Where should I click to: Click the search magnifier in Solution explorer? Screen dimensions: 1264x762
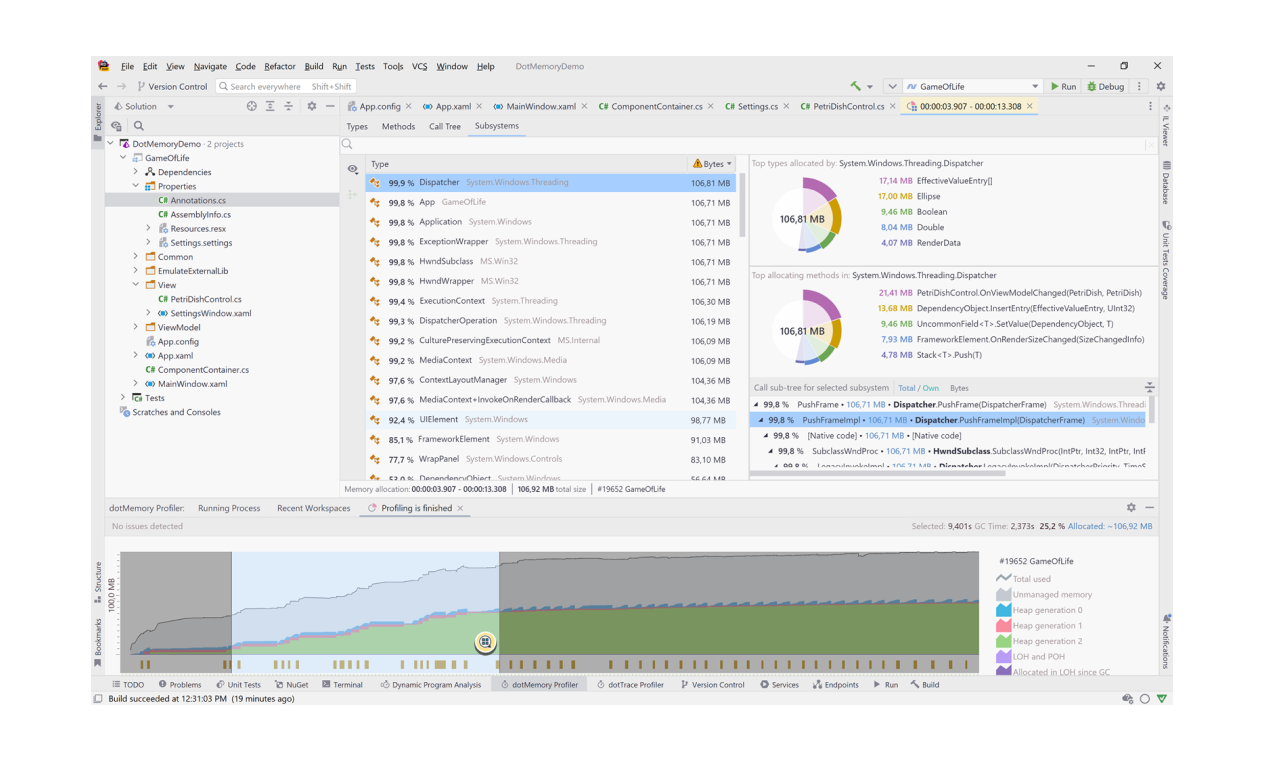[139, 126]
